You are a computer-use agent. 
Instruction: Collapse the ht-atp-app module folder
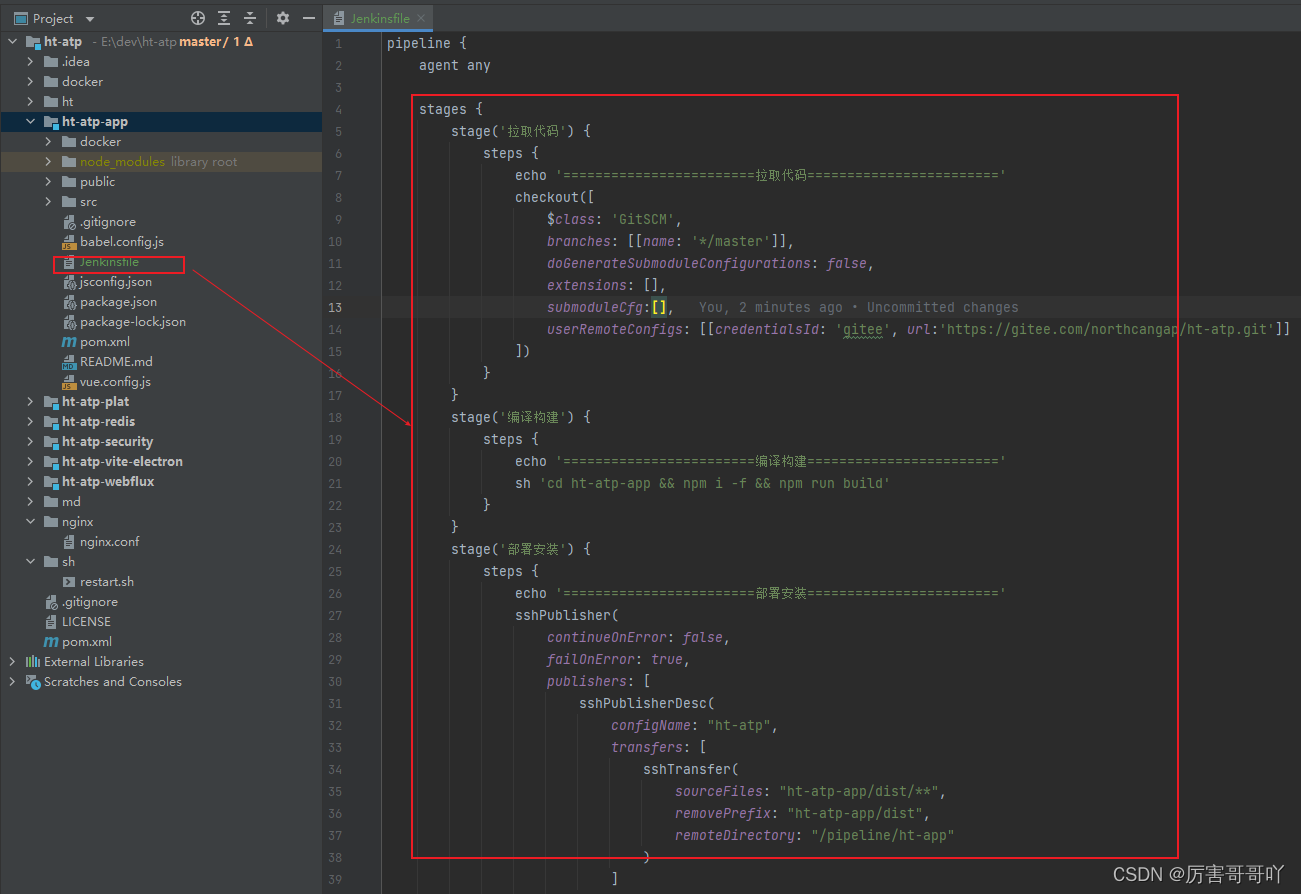[30, 122]
